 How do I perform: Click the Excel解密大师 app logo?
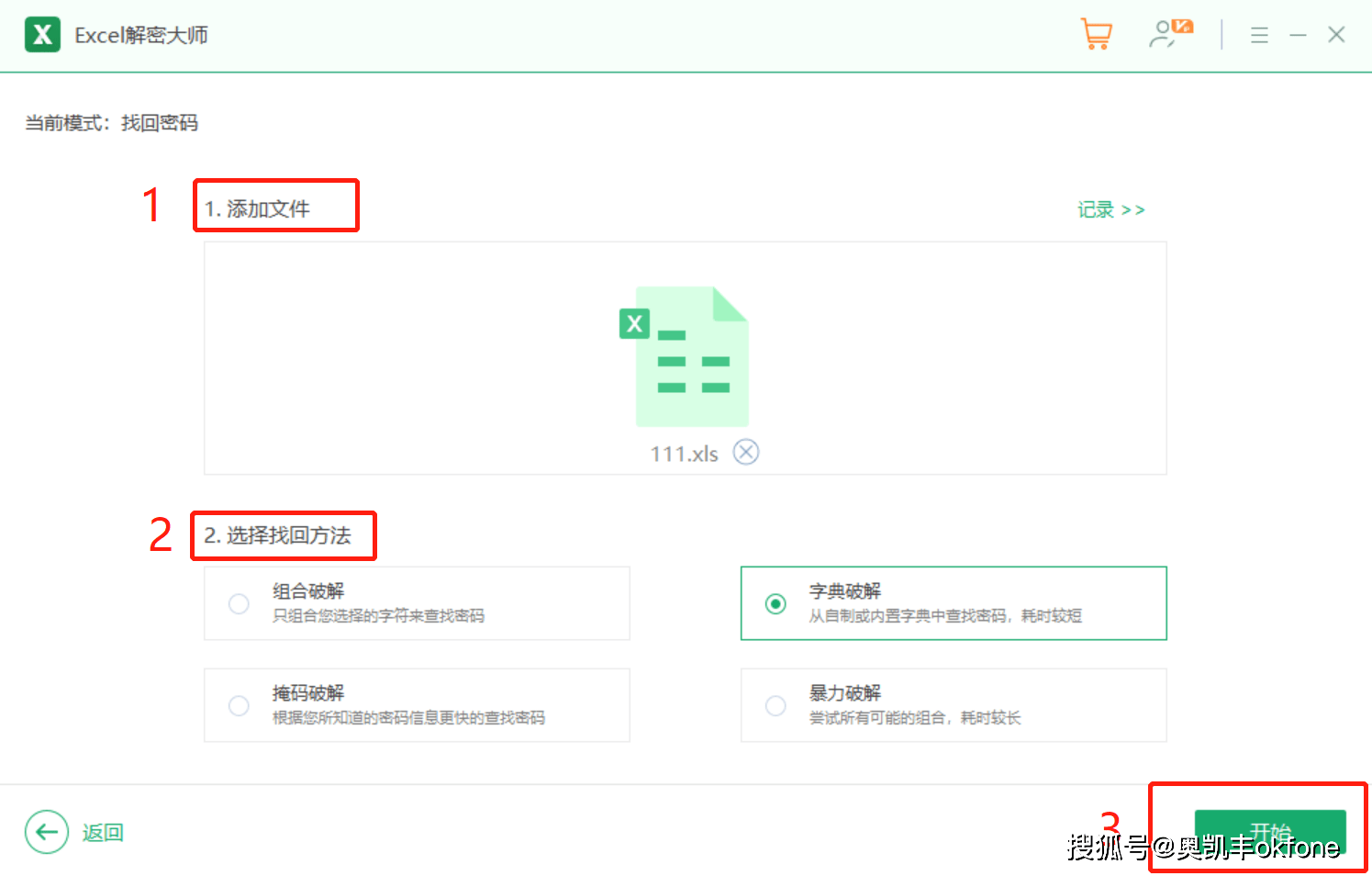pos(42,34)
